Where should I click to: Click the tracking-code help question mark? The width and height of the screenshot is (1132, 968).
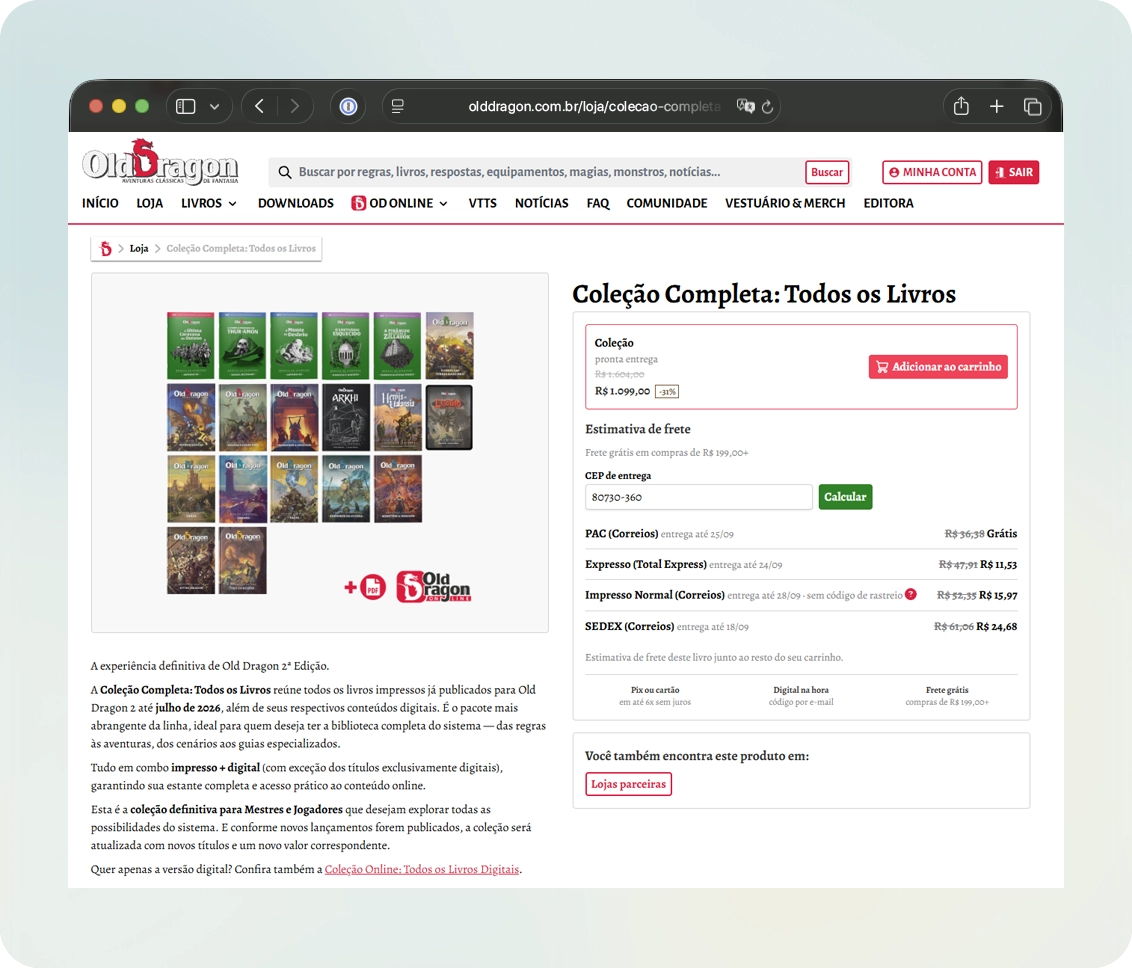910,595
